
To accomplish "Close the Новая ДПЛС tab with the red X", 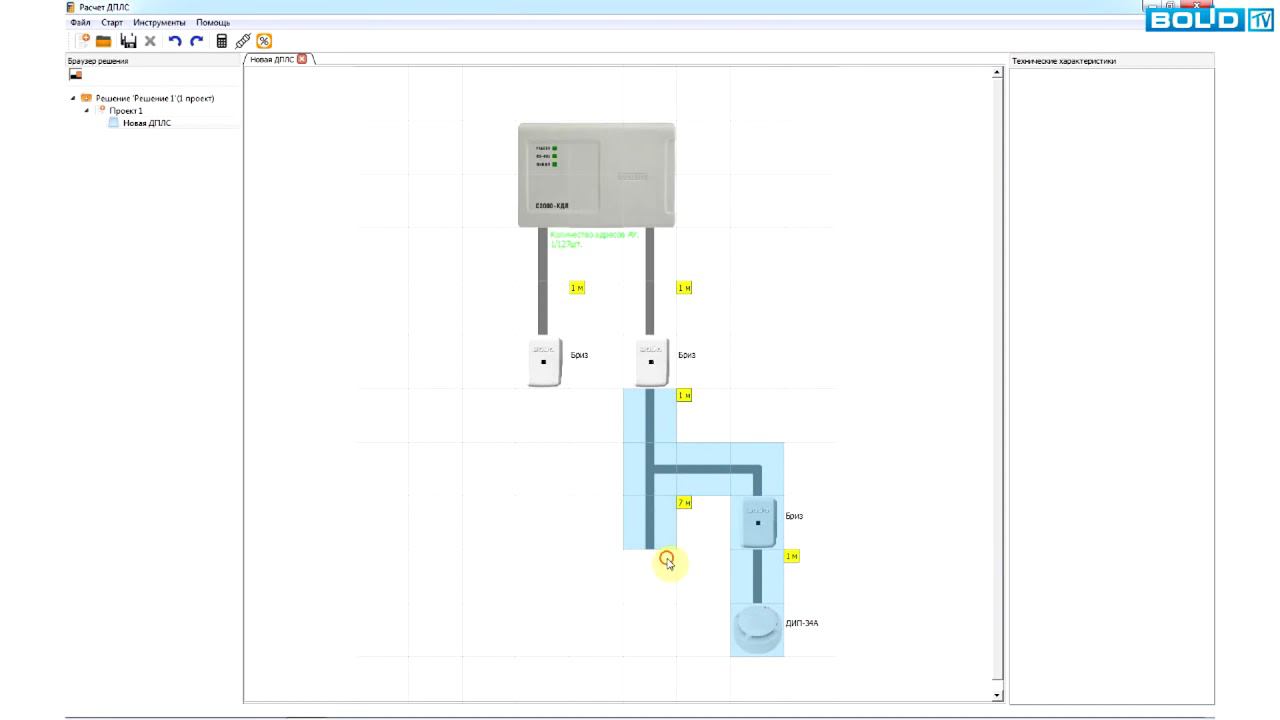I will point(302,59).
